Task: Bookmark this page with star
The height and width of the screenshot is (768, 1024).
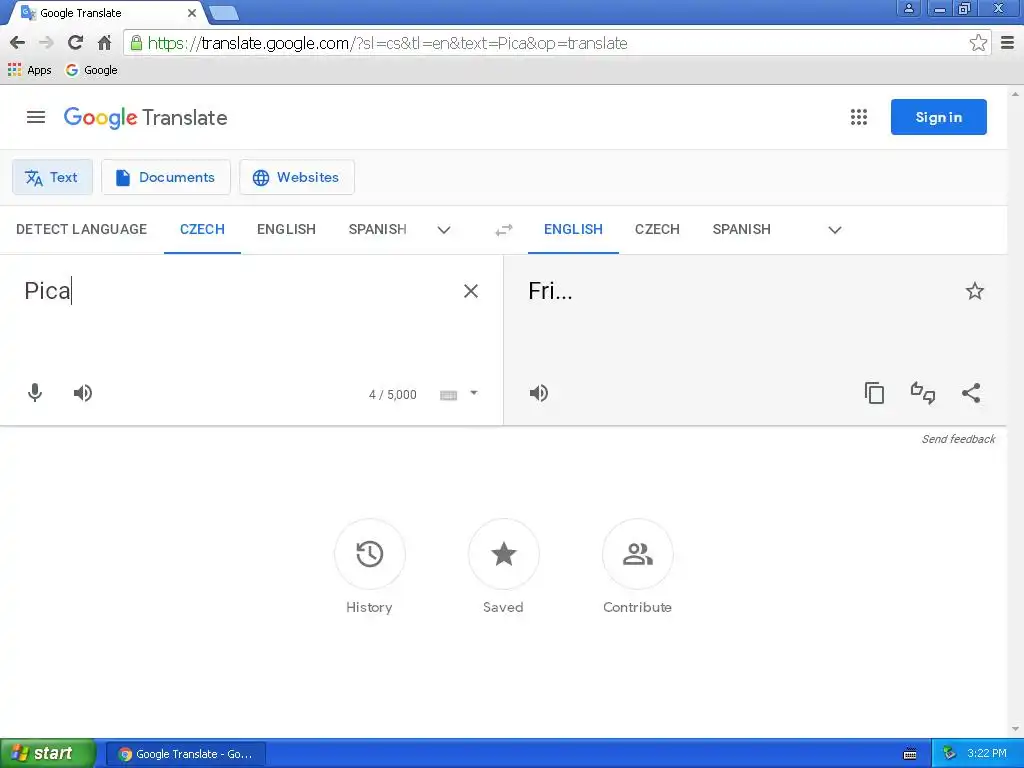Action: coord(978,43)
